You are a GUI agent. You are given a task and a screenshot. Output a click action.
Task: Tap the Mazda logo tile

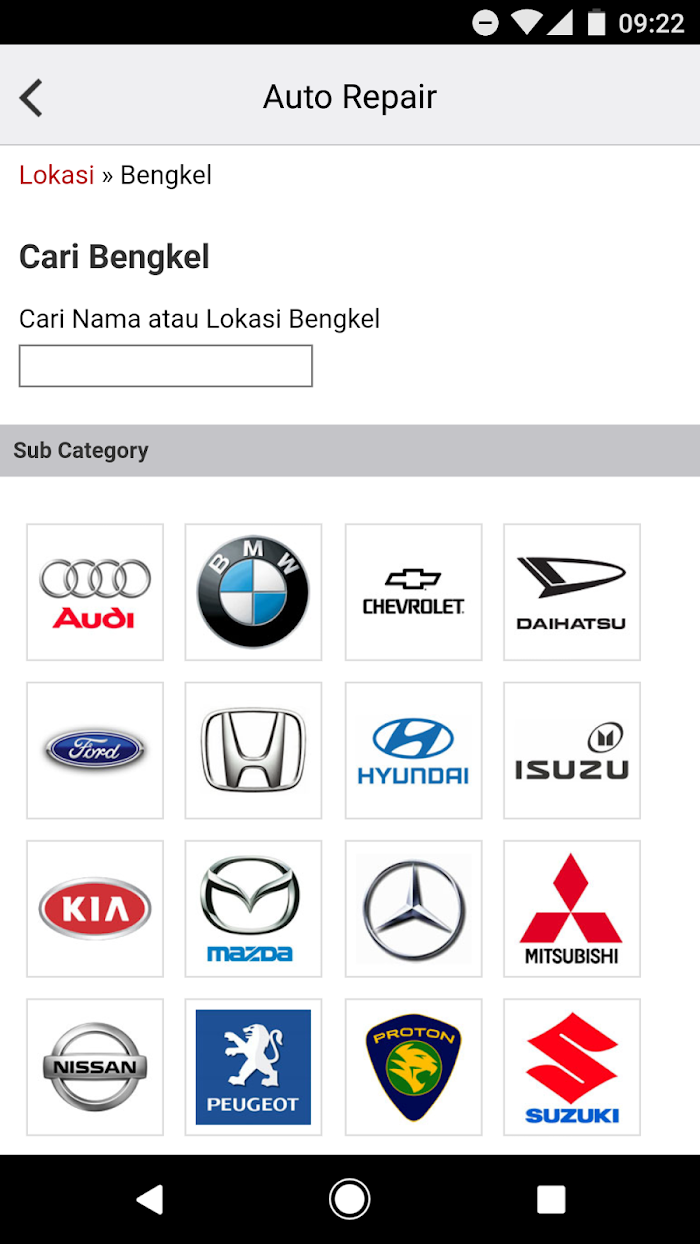tap(253, 908)
